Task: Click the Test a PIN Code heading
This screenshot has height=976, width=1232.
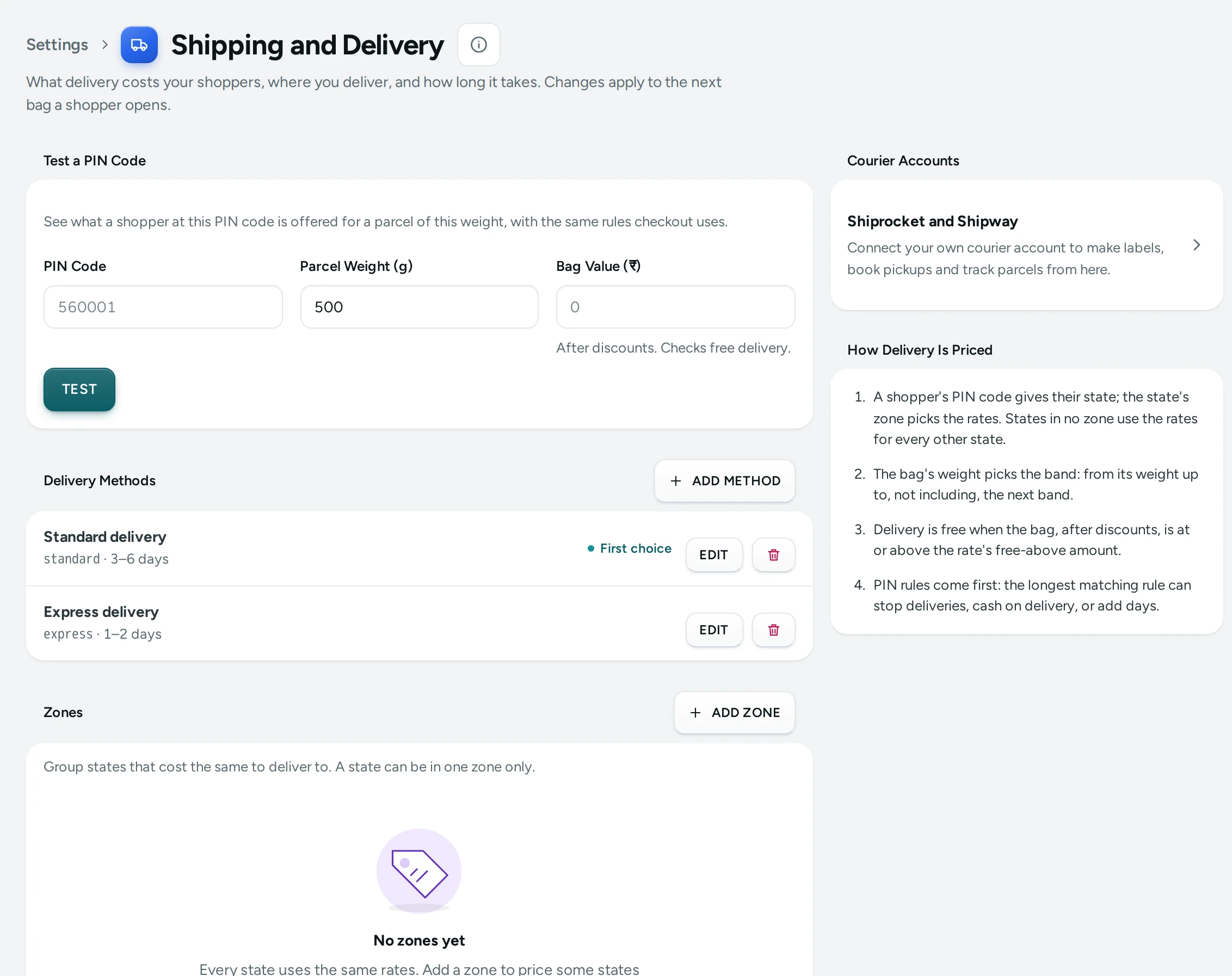Action: [95, 160]
